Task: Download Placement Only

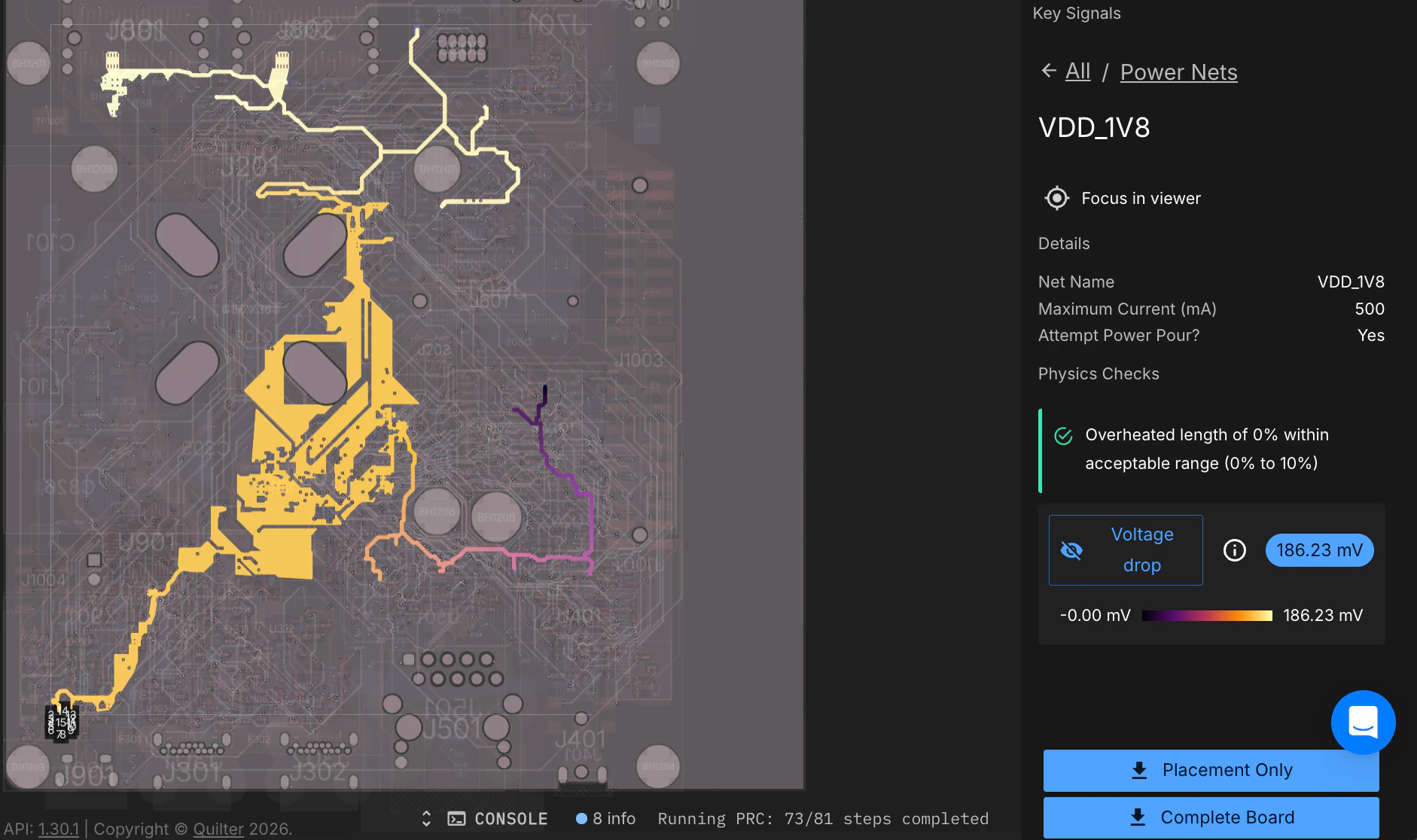Action: pyautogui.click(x=1211, y=770)
